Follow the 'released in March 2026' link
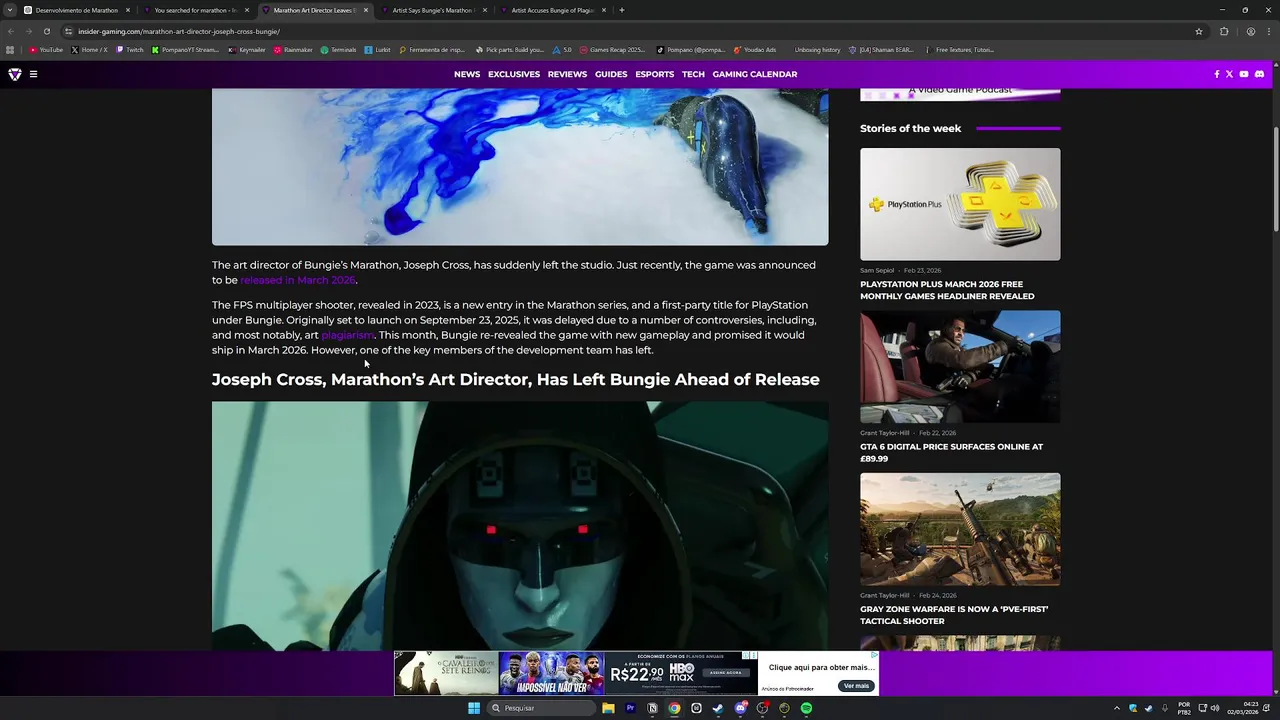Screen dimensions: 1280x720 (298, 280)
